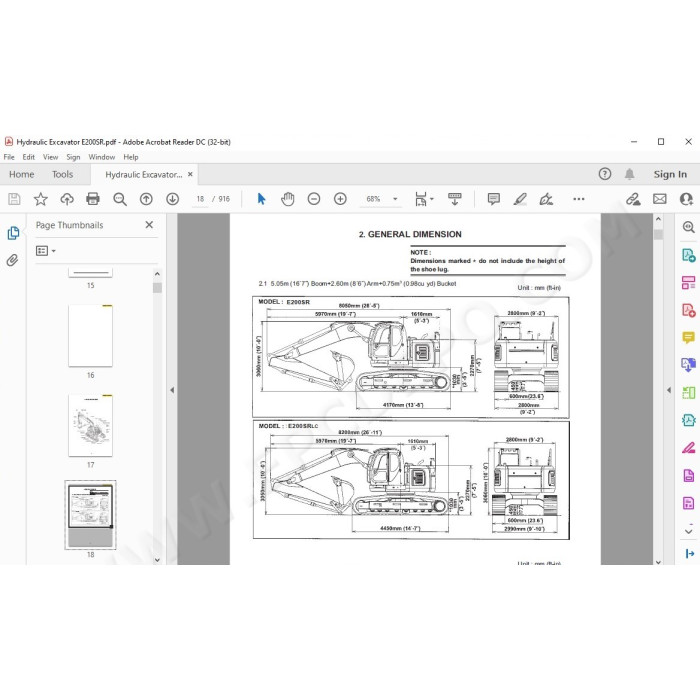Open the page thumbnails pane icon
The height and width of the screenshot is (700, 700).
tap(13, 233)
